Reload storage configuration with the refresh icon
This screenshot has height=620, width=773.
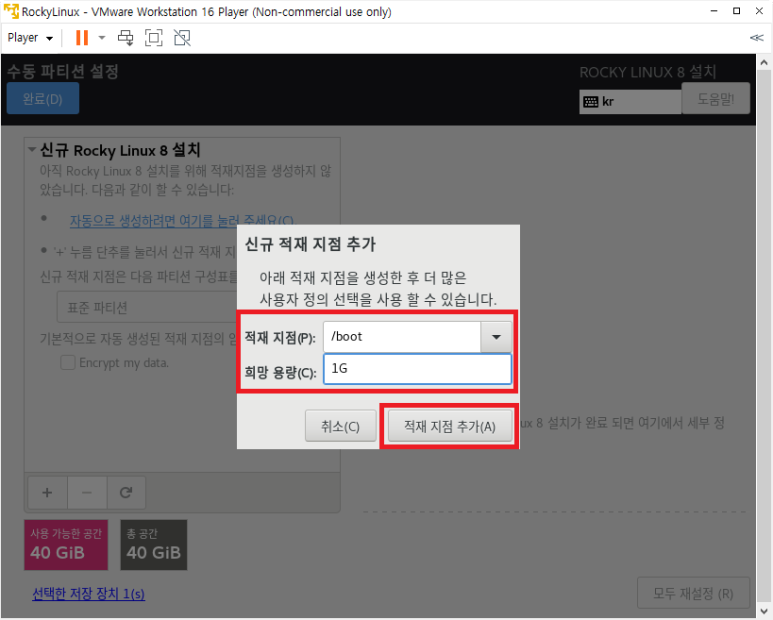126,492
